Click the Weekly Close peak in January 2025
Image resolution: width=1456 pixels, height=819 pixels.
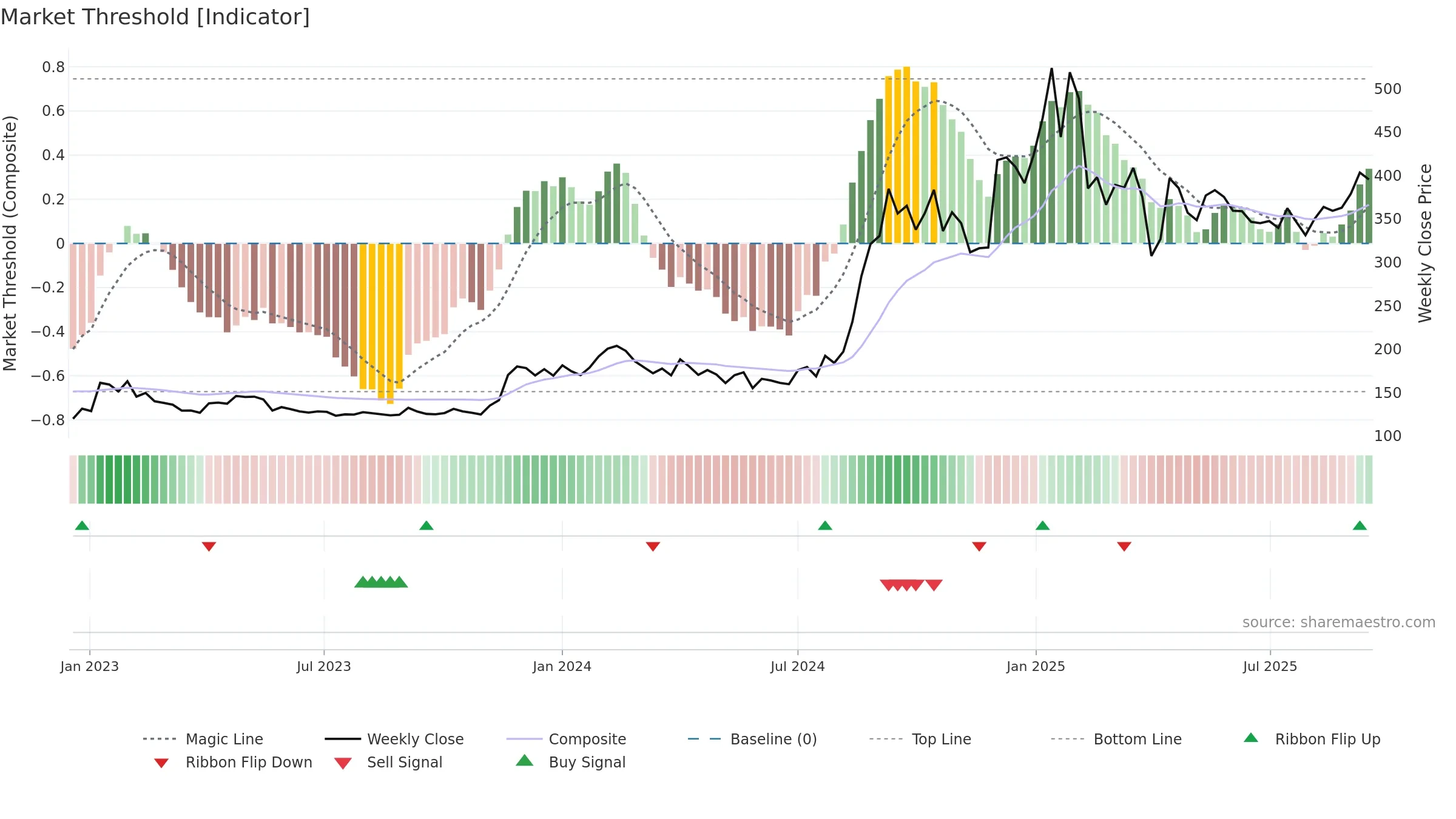1051,69
